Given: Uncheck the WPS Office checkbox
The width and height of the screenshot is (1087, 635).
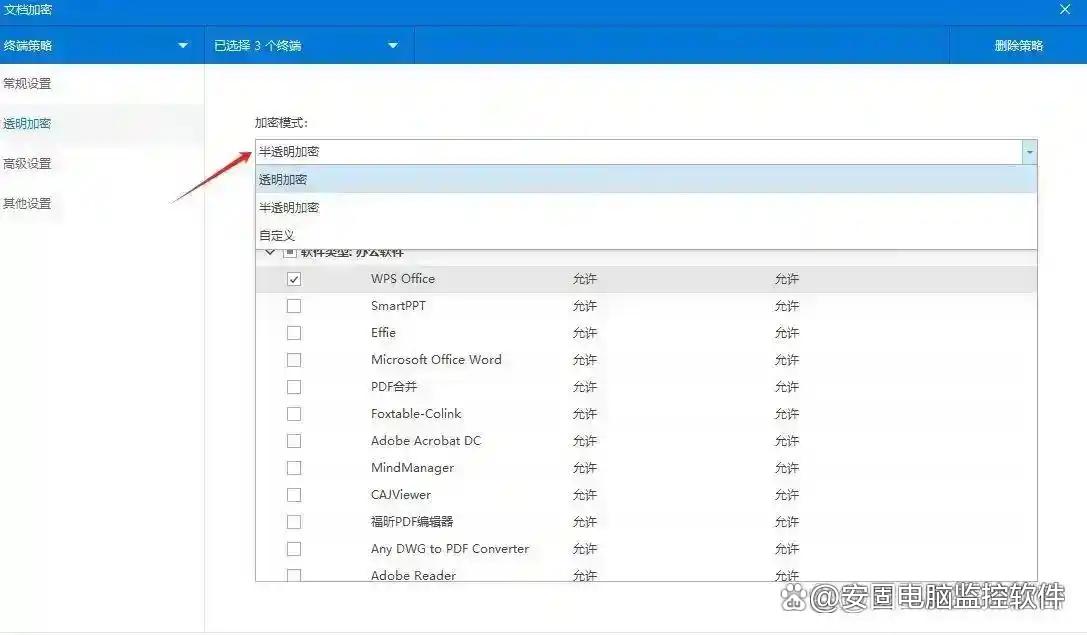Looking at the screenshot, I should click(294, 279).
